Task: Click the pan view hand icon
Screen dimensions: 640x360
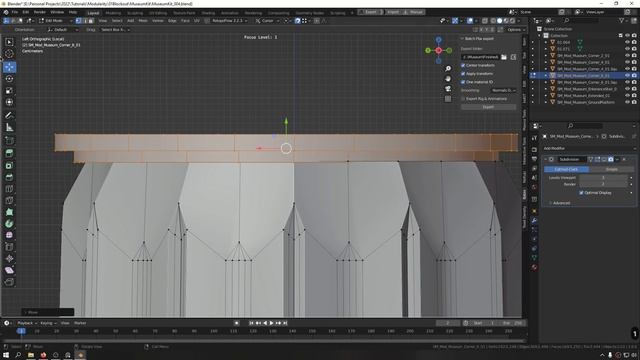Action: (x=448, y=78)
